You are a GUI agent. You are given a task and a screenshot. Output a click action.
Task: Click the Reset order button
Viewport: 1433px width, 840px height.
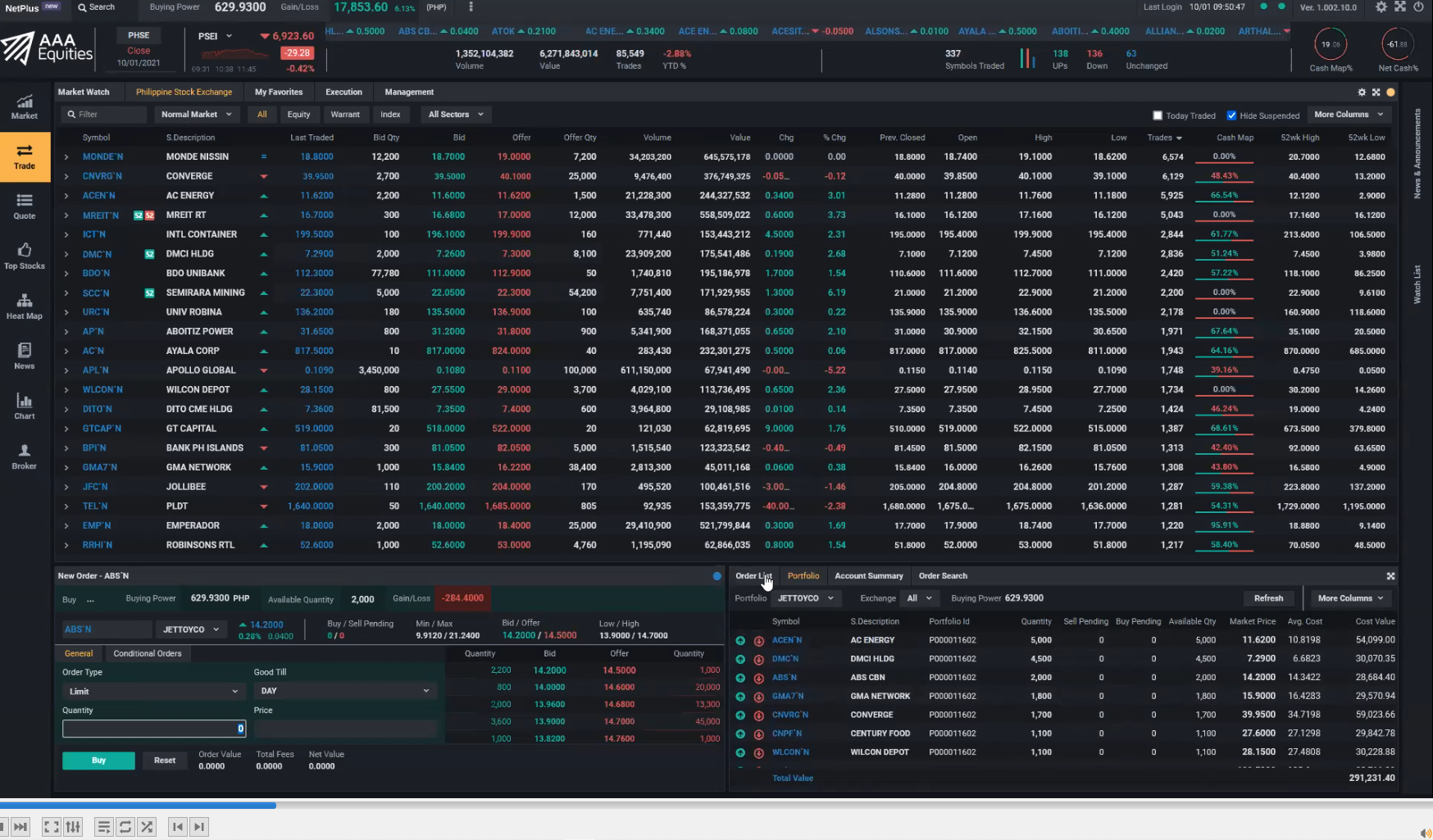click(x=165, y=761)
